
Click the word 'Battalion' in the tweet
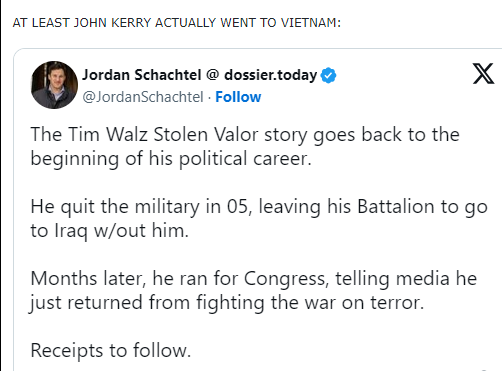[396, 207]
